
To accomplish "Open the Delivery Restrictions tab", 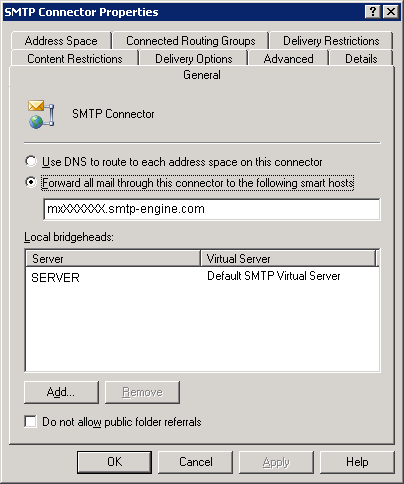I will coord(331,41).
